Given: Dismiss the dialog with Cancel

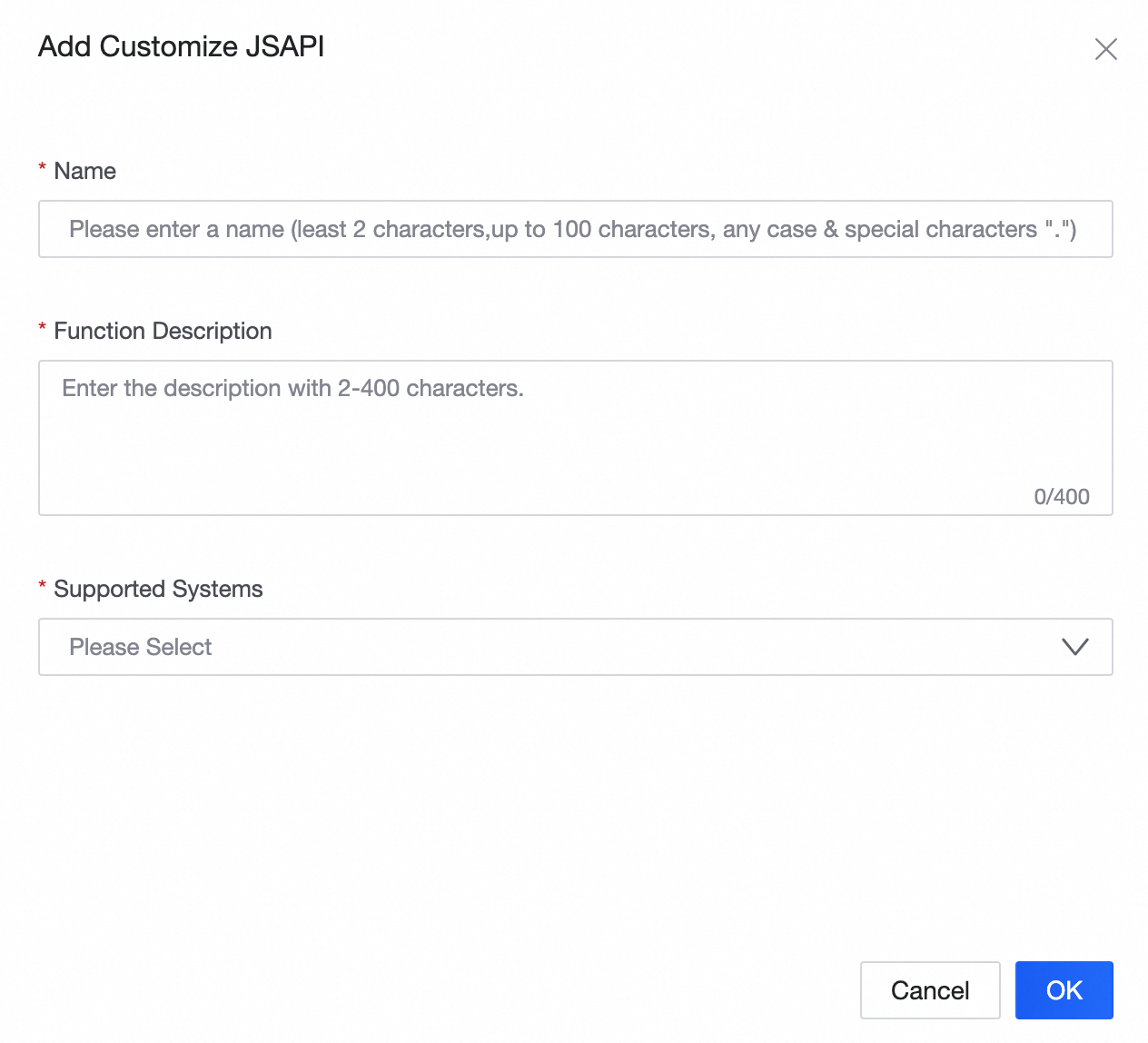Looking at the screenshot, I should click(929, 990).
